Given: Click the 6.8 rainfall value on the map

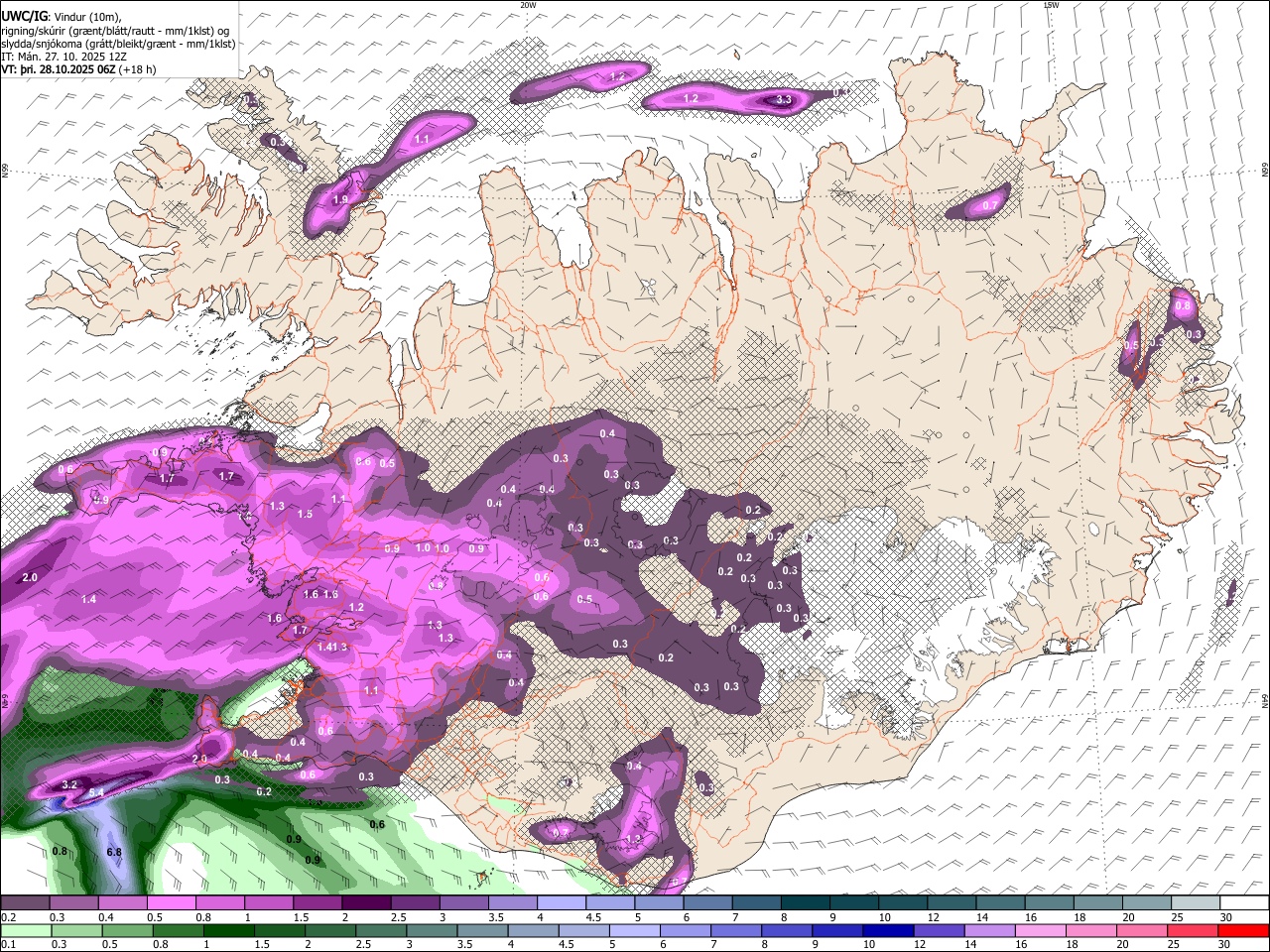Looking at the screenshot, I should [113, 852].
